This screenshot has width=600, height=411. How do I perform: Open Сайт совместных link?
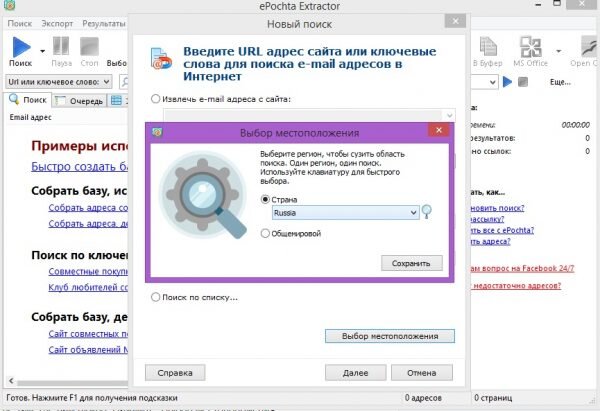coord(88,334)
